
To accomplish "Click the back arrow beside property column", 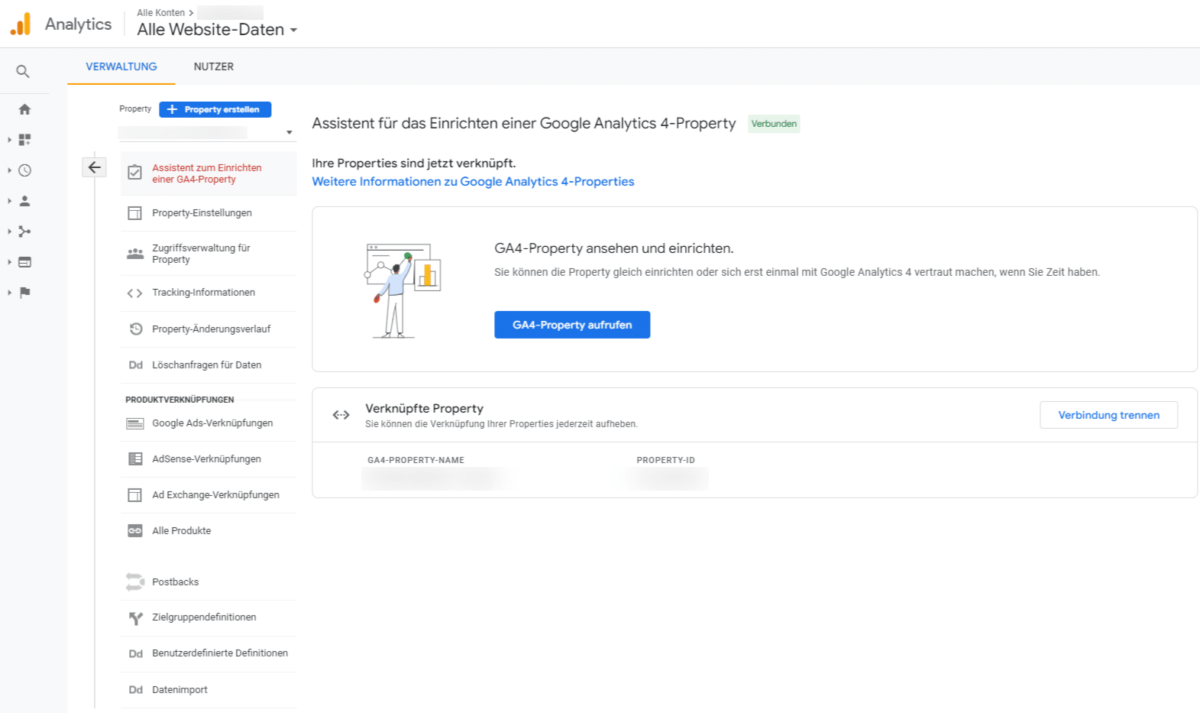I will pyautogui.click(x=94, y=167).
